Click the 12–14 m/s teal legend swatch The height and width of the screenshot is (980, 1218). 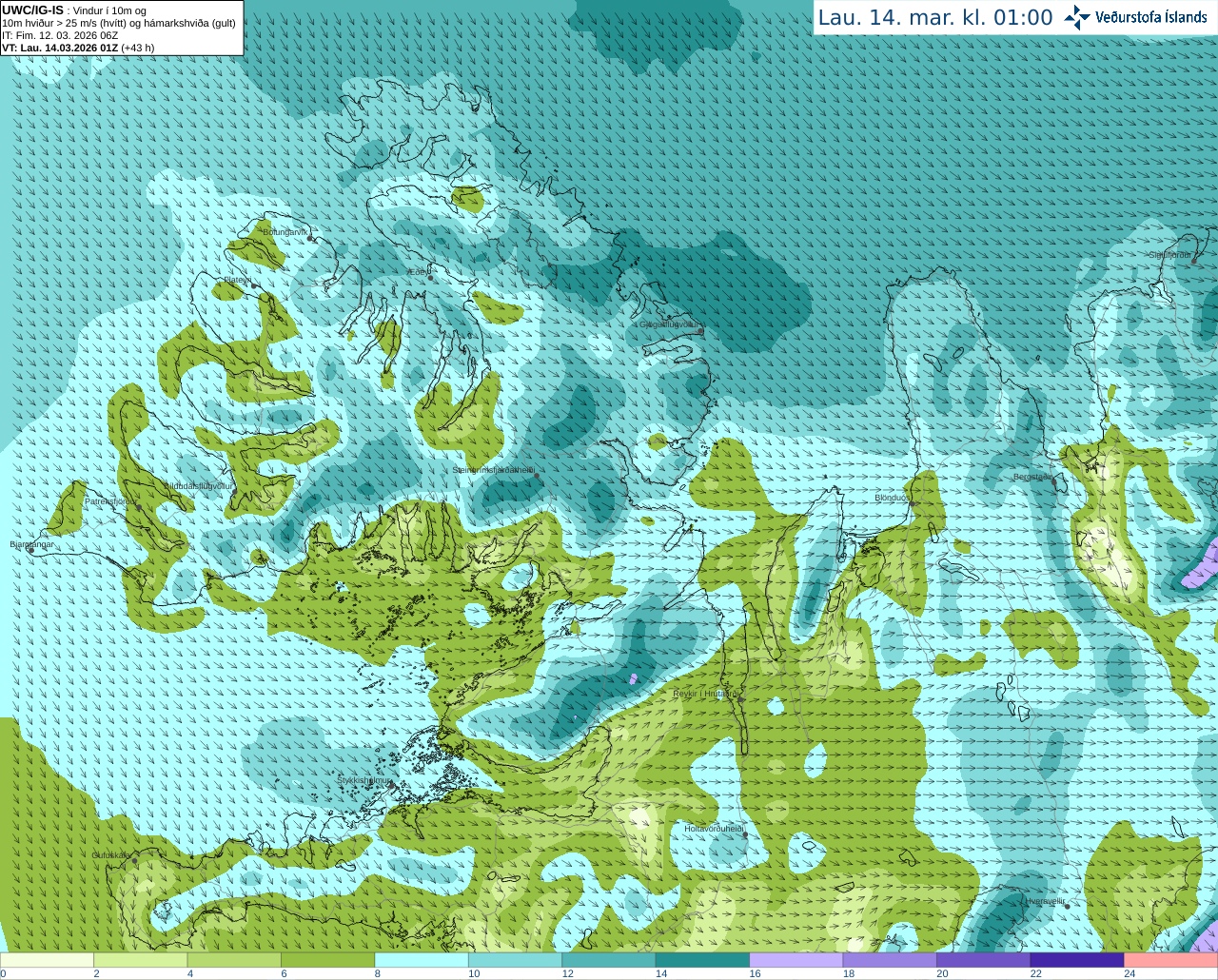pos(609,960)
